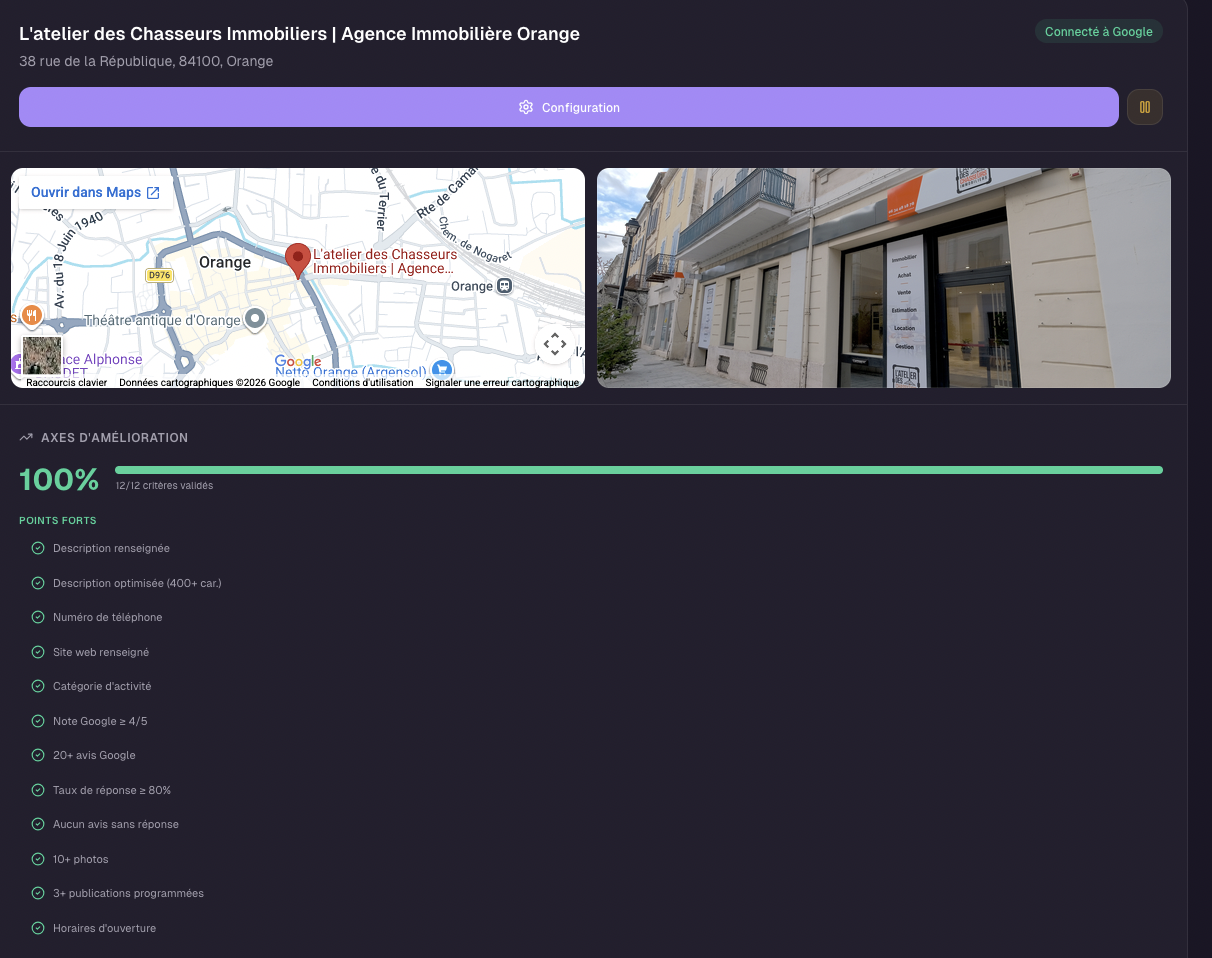Click the text Note Google ≥ 4/5

pyautogui.click(x=100, y=721)
